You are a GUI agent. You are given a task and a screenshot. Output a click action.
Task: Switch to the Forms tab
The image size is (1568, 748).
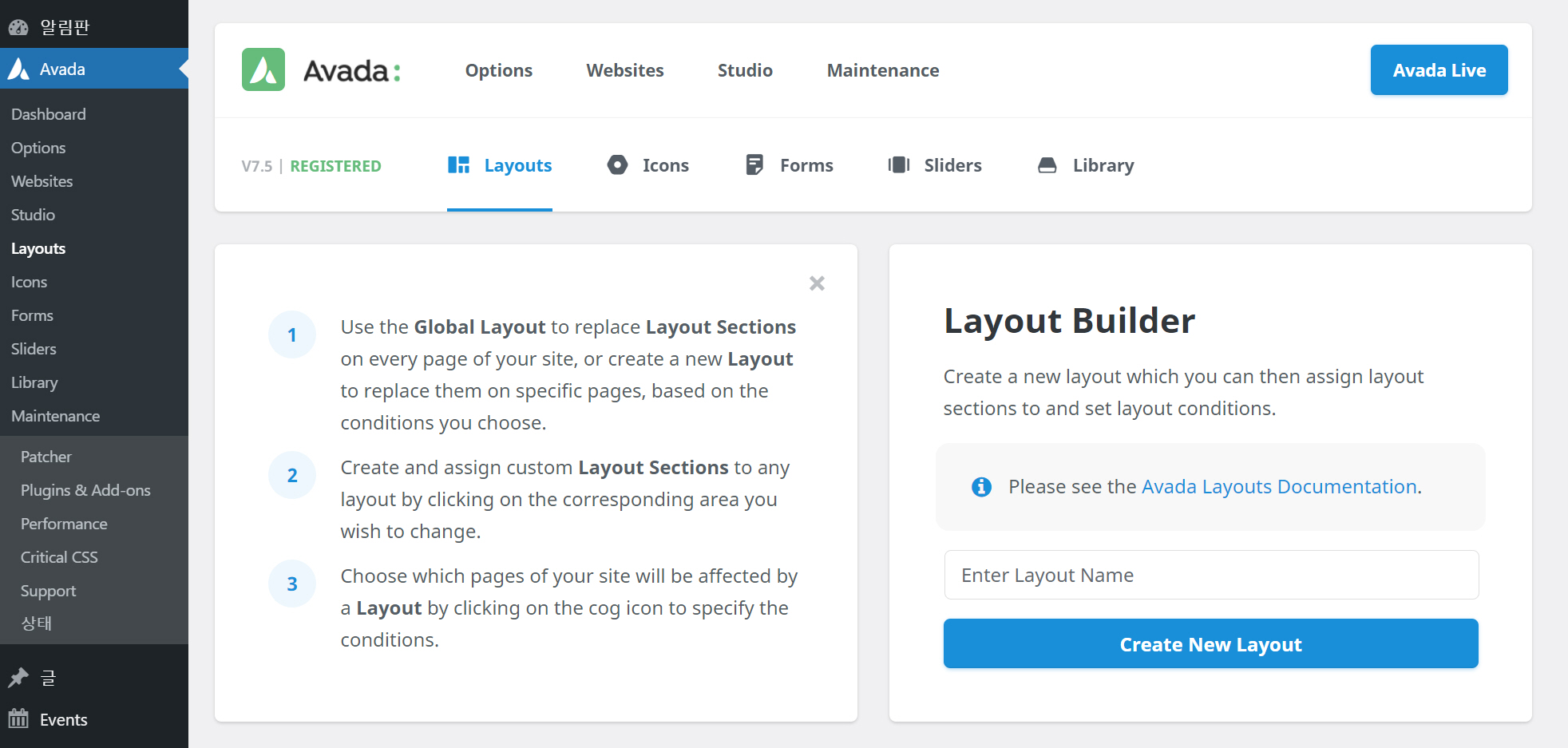coord(789,165)
